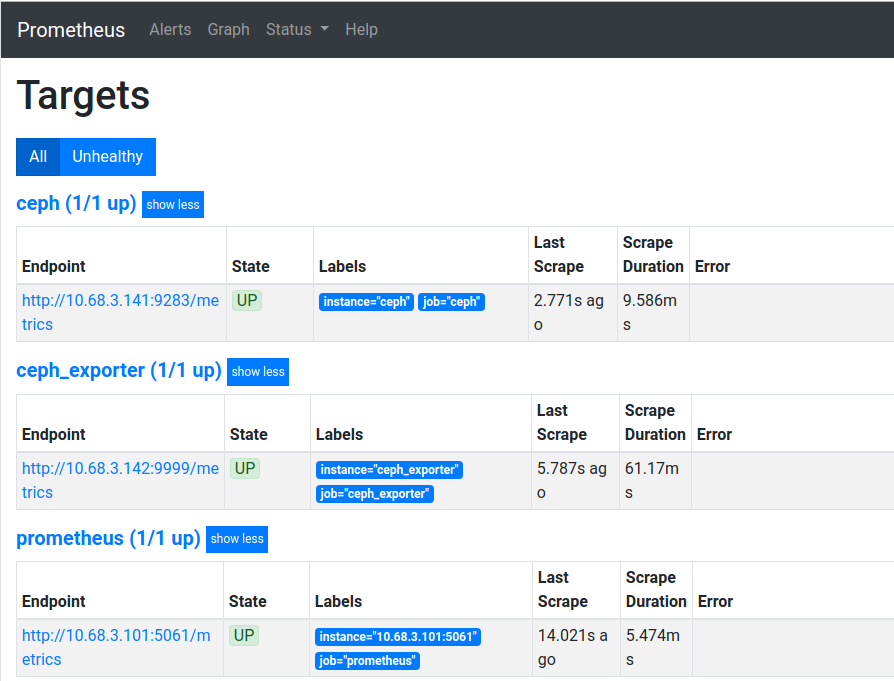Open the ceph (1/1 up) heading link

click(x=76, y=204)
